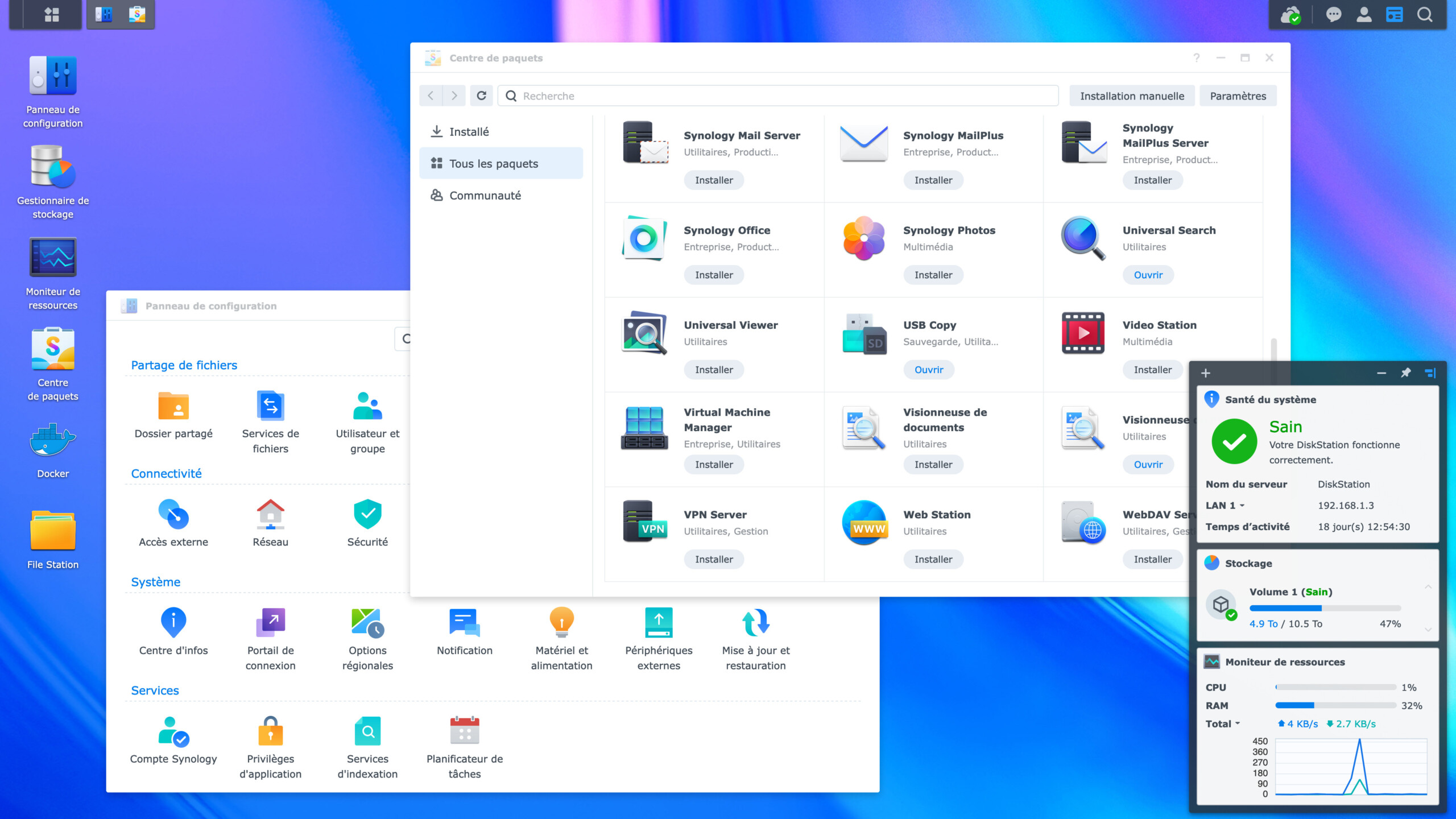Click Volume 1 usage progress bar
The image size is (1456, 819).
click(1325, 608)
